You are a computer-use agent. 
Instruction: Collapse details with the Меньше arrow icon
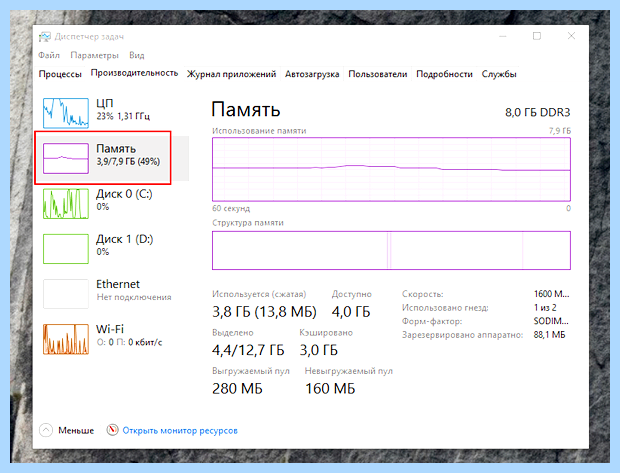(x=46, y=430)
